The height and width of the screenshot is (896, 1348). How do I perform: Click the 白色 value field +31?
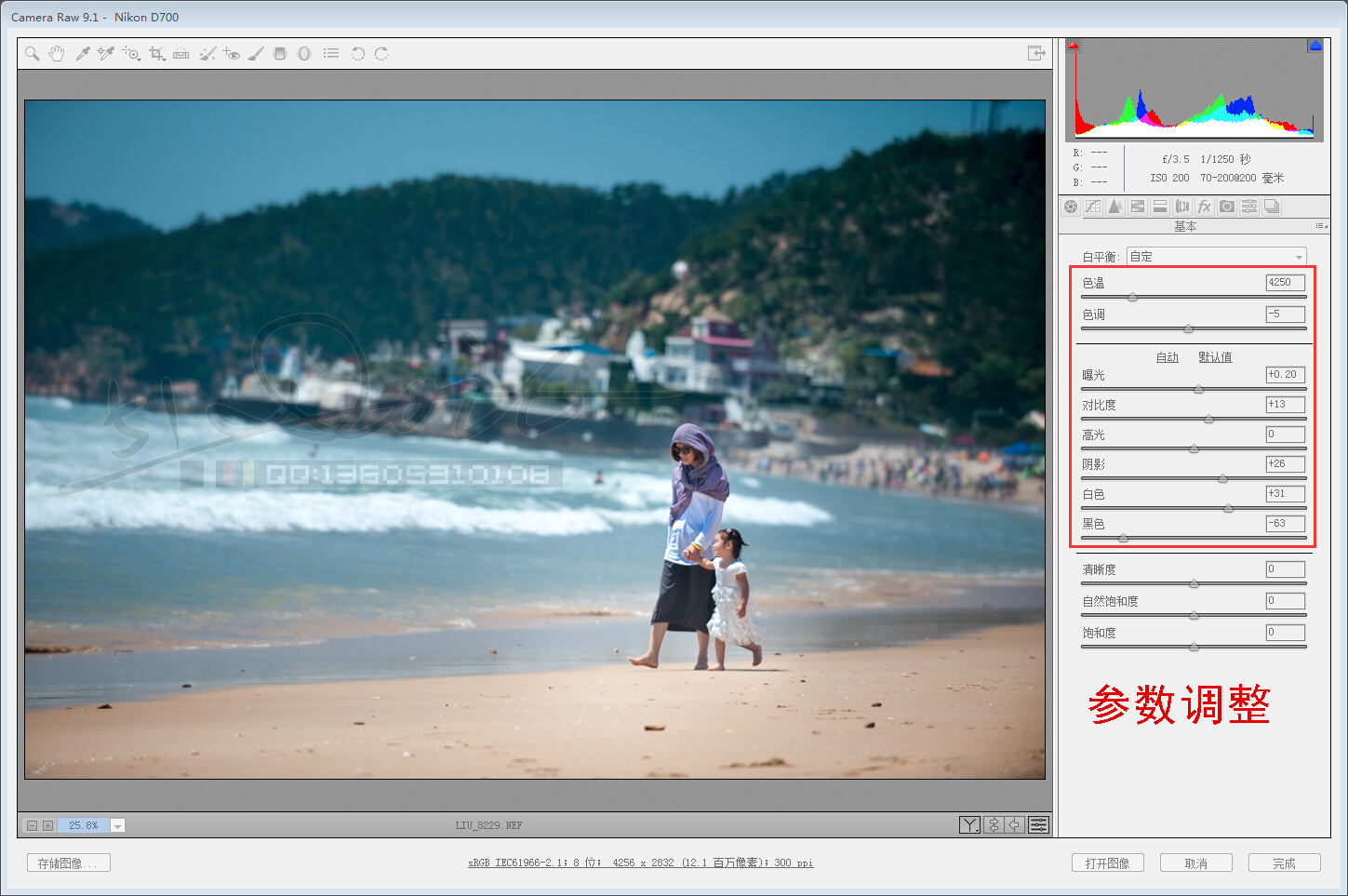(x=1285, y=494)
